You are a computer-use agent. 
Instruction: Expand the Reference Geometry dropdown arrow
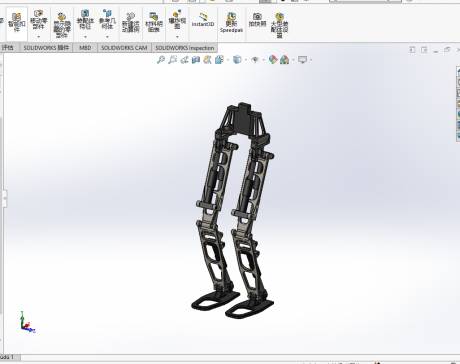pyautogui.click(x=107, y=37)
